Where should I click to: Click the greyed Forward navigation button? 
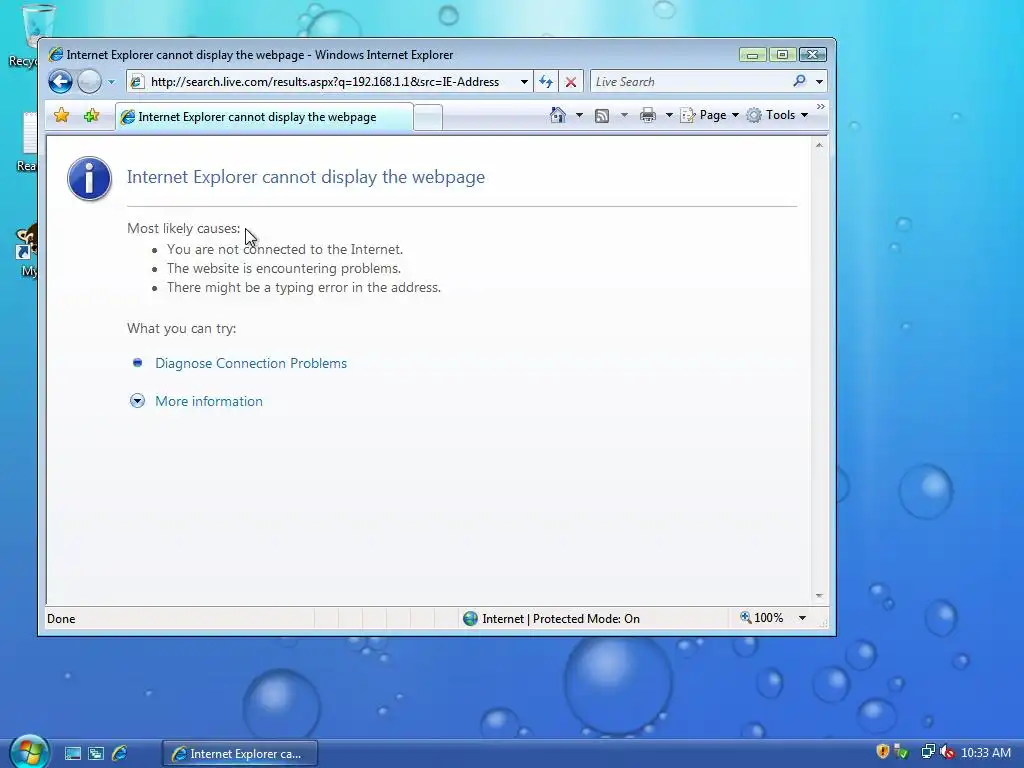[x=89, y=82]
